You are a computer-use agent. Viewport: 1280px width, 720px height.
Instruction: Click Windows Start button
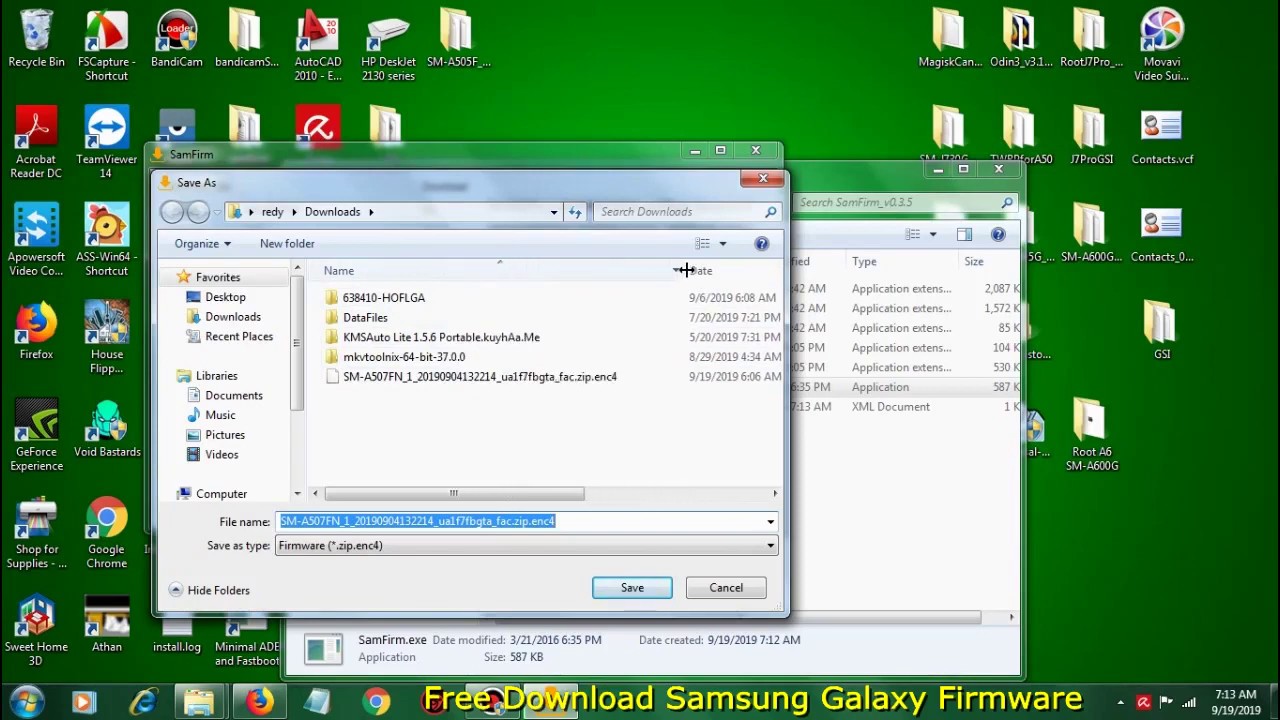[x=27, y=702]
